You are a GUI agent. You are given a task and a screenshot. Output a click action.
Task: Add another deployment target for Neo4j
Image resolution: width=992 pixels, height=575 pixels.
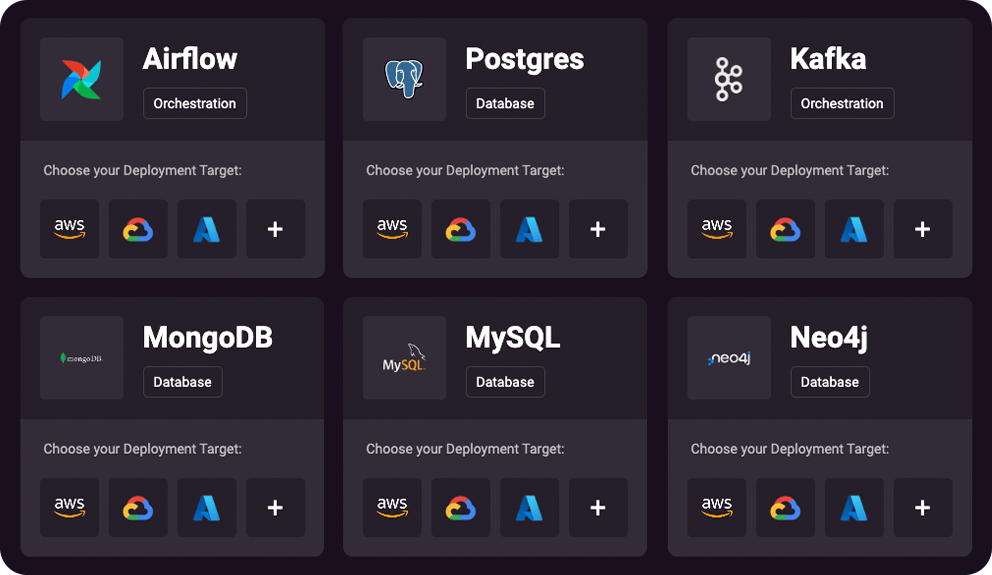(x=922, y=507)
